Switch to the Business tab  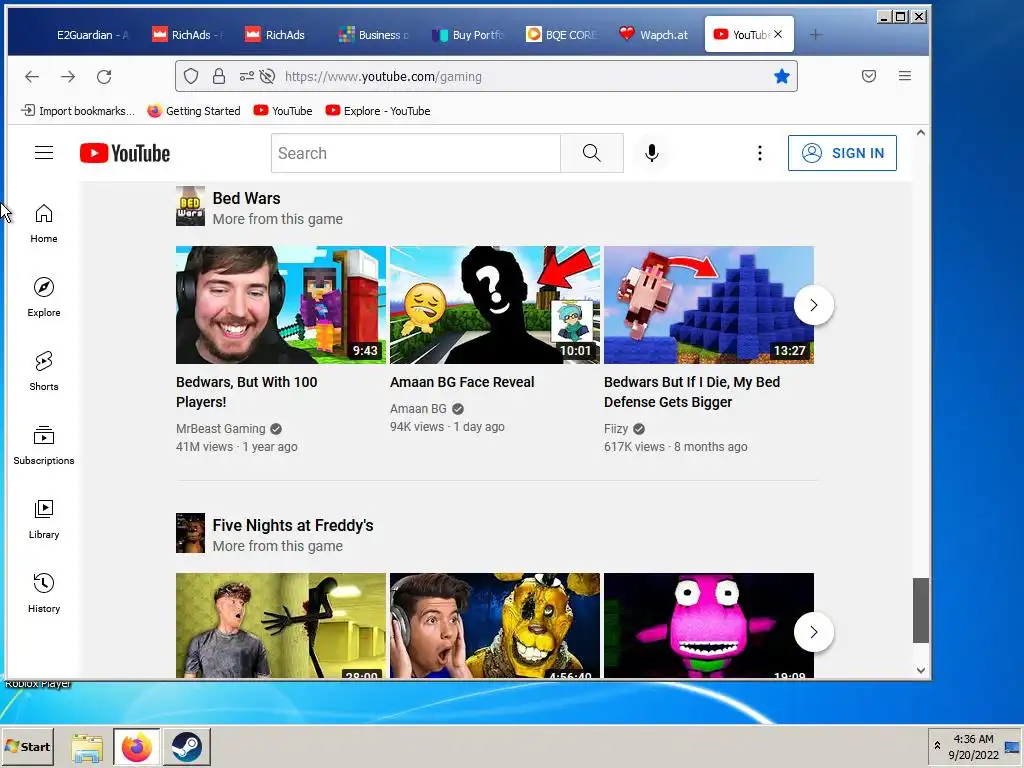376,35
